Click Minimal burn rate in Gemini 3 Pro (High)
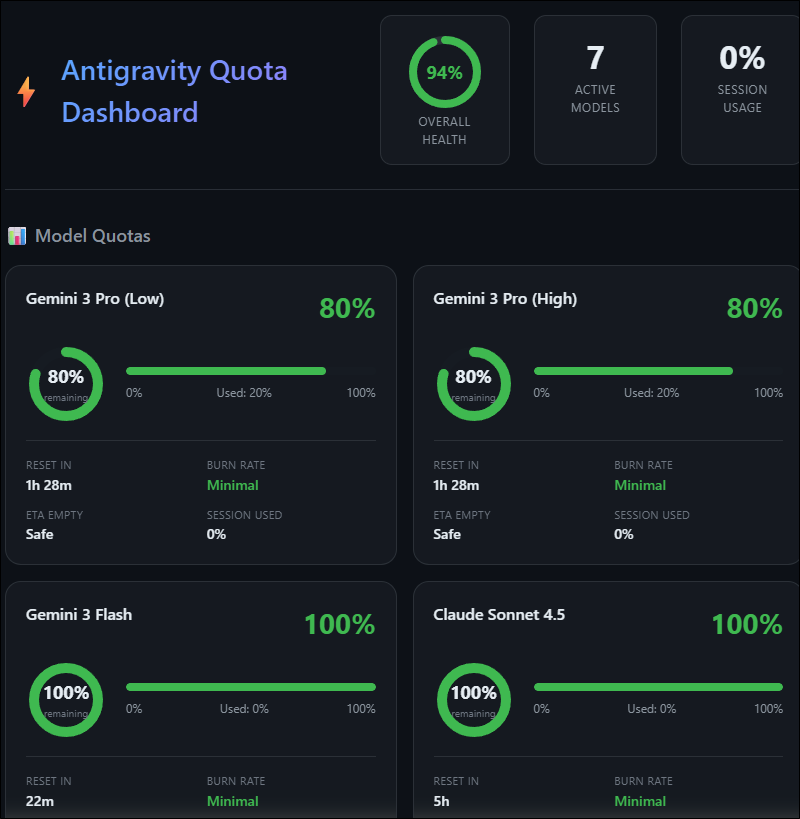Screen dimensions: 800x819 click(640, 485)
